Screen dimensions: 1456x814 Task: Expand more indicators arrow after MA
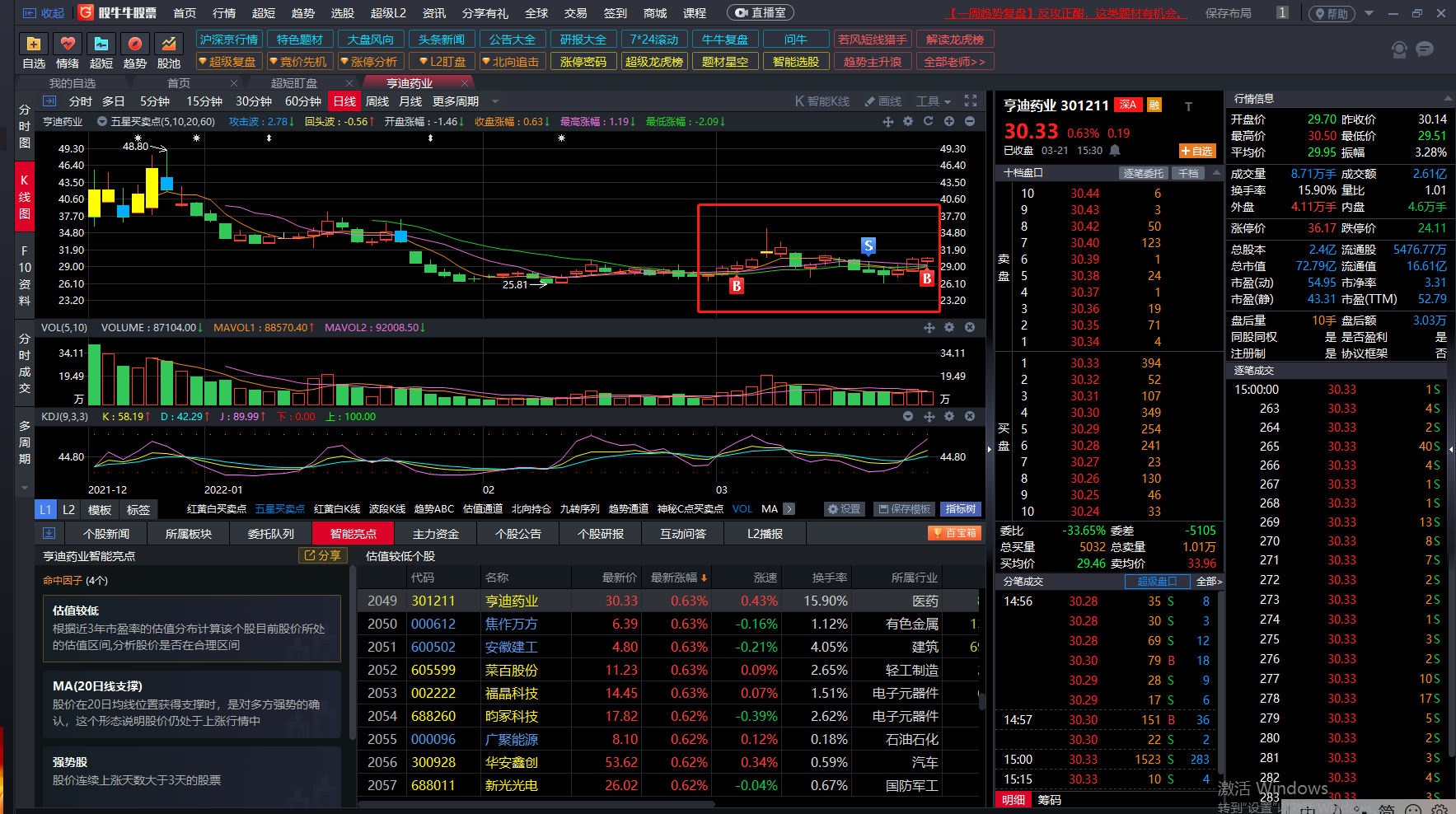789,509
